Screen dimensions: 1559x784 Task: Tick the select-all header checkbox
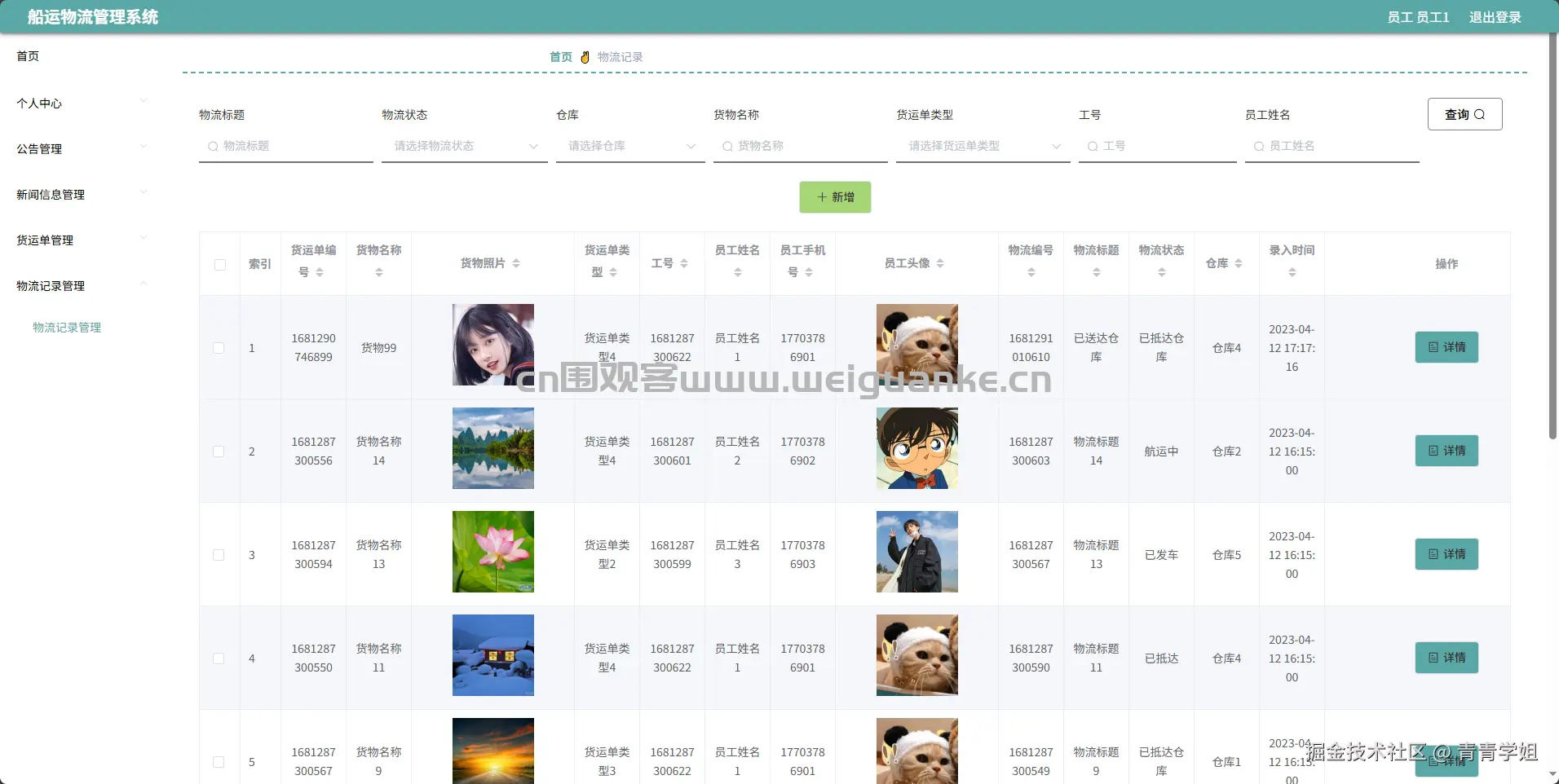click(220, 265)
